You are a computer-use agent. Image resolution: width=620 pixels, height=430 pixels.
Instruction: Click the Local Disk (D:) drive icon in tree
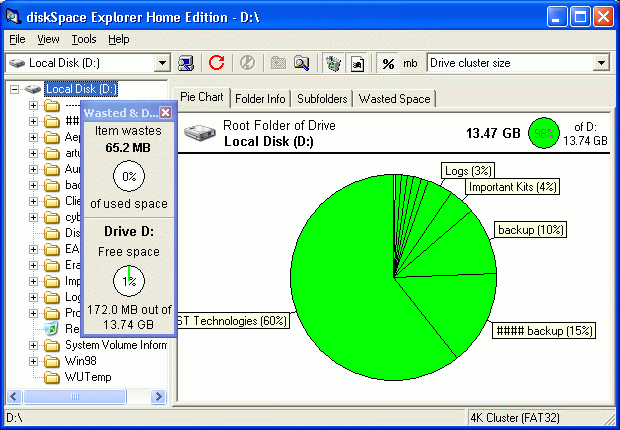32,89
